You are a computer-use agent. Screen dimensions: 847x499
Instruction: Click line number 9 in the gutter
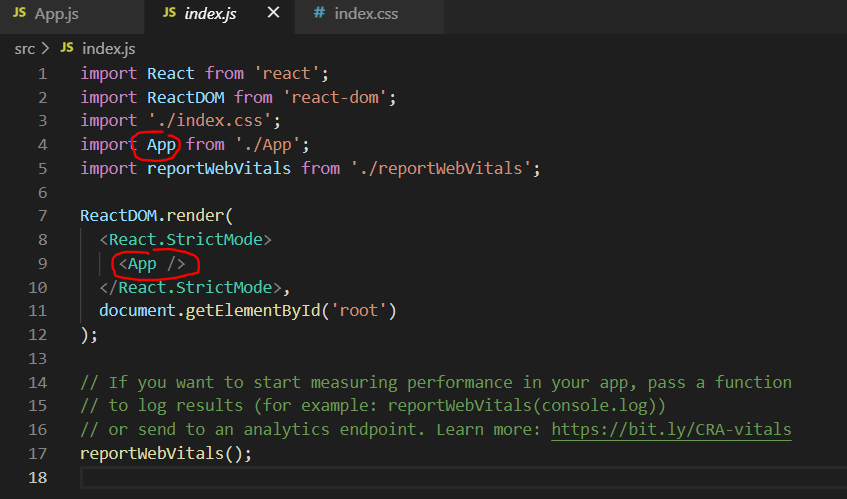[43, 264]
